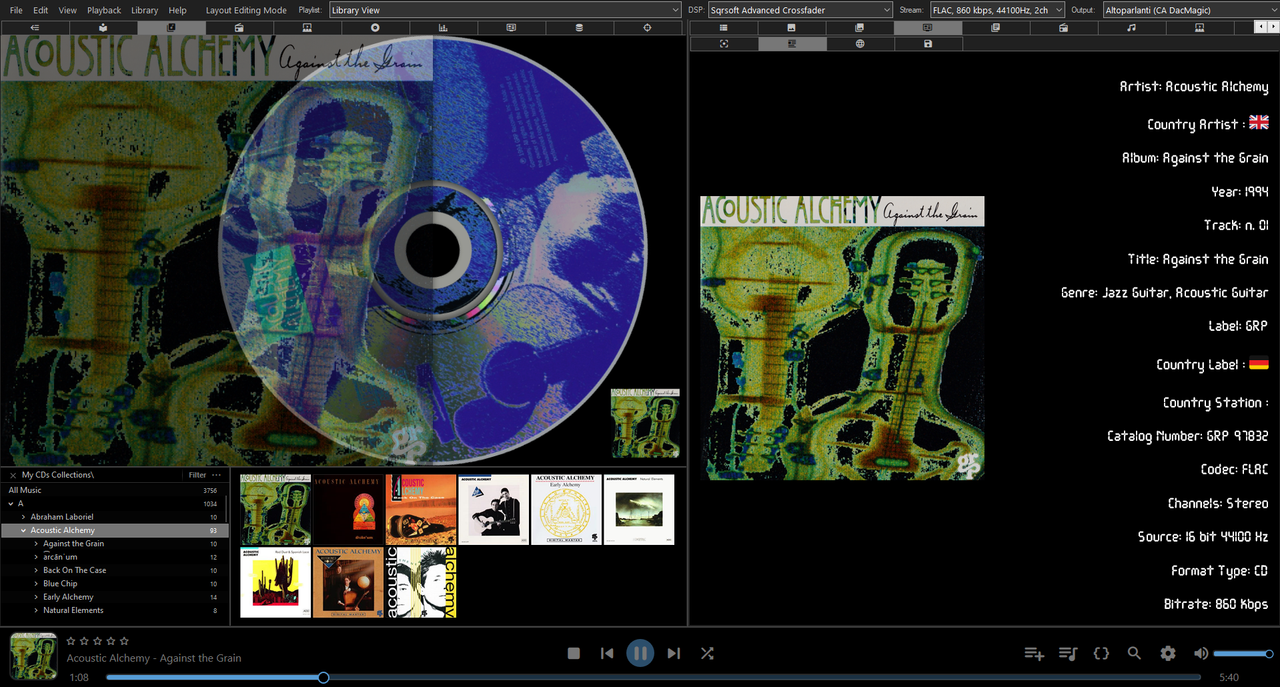Image resolution: width=1280 pixels, height=687 pixels.
Task: Select the Early Alchemy album cover thumbnail
Action: [566, 509]
